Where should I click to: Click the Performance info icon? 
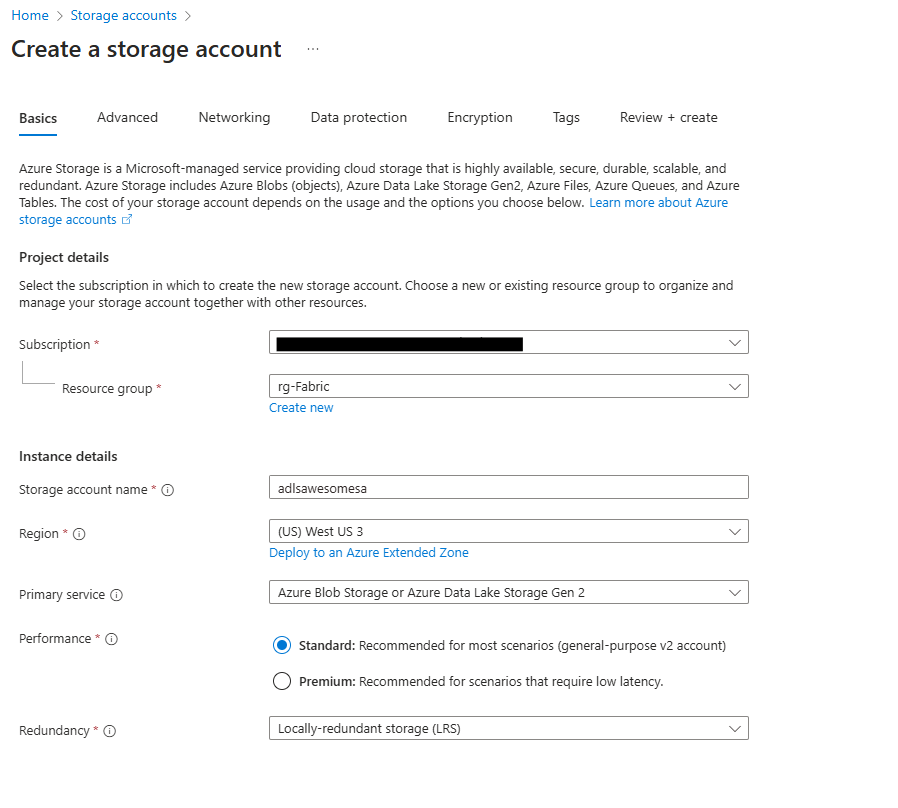coord(112,639)
